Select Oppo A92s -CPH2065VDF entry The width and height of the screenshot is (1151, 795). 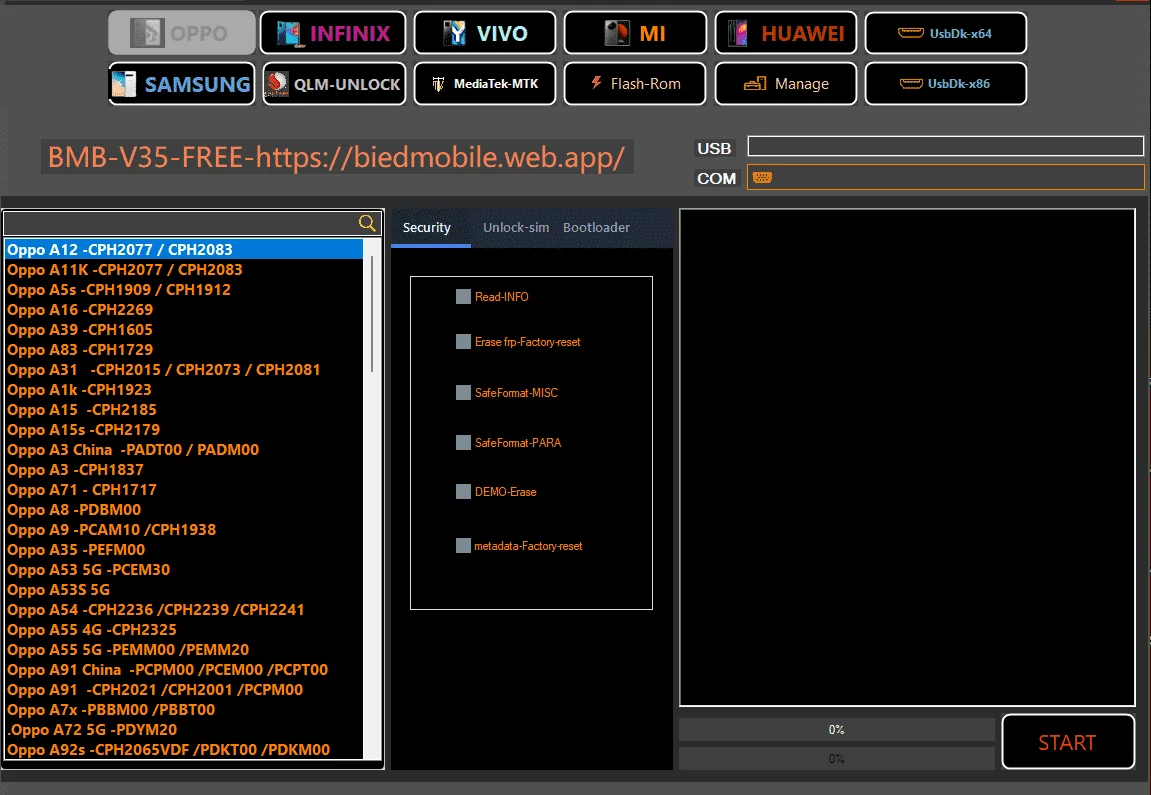pos(184,749)
